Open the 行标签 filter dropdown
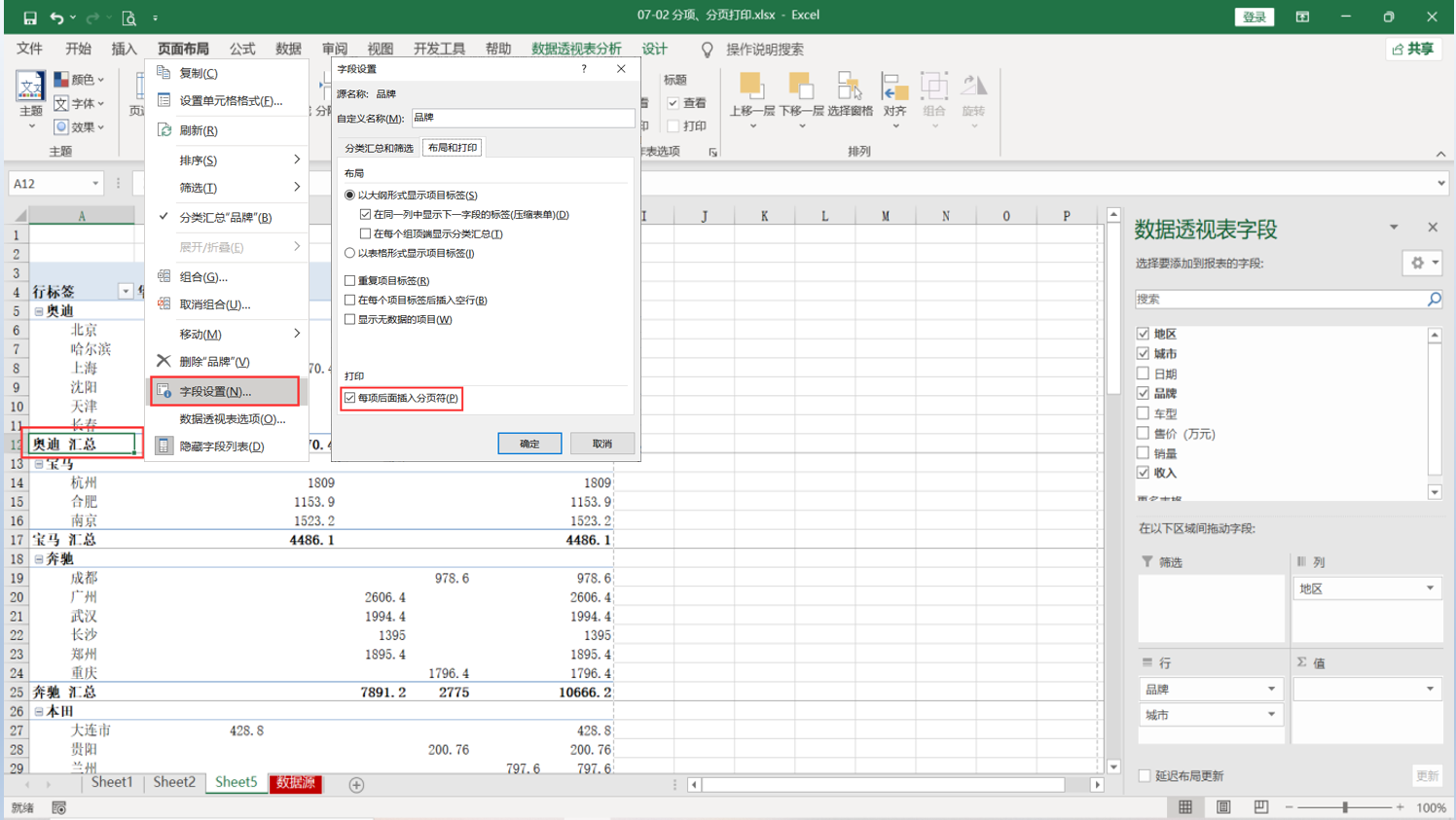 (x=126, y=292)
